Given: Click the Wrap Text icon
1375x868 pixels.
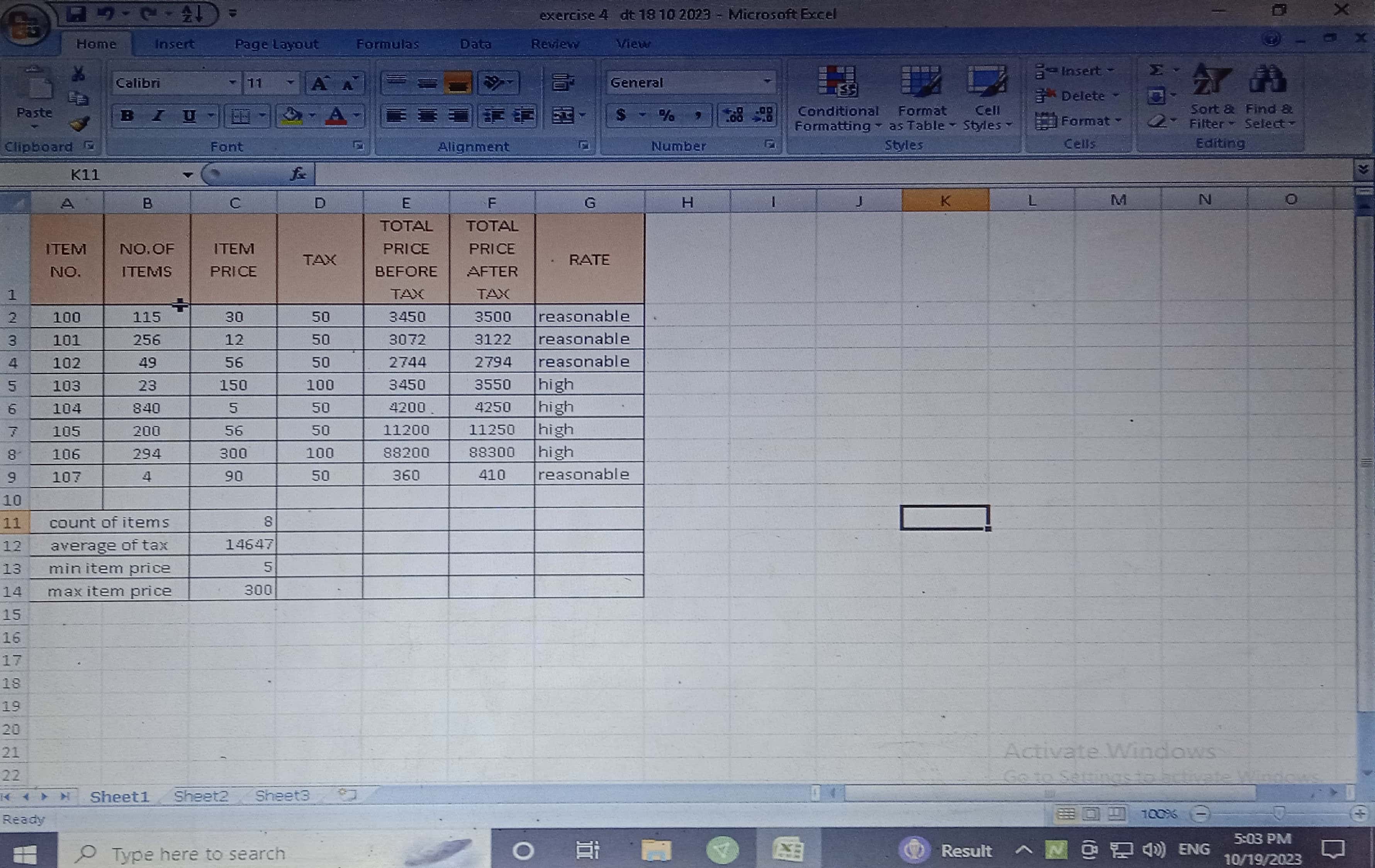Looking at the screenshot, I should [x=563, y=83].
